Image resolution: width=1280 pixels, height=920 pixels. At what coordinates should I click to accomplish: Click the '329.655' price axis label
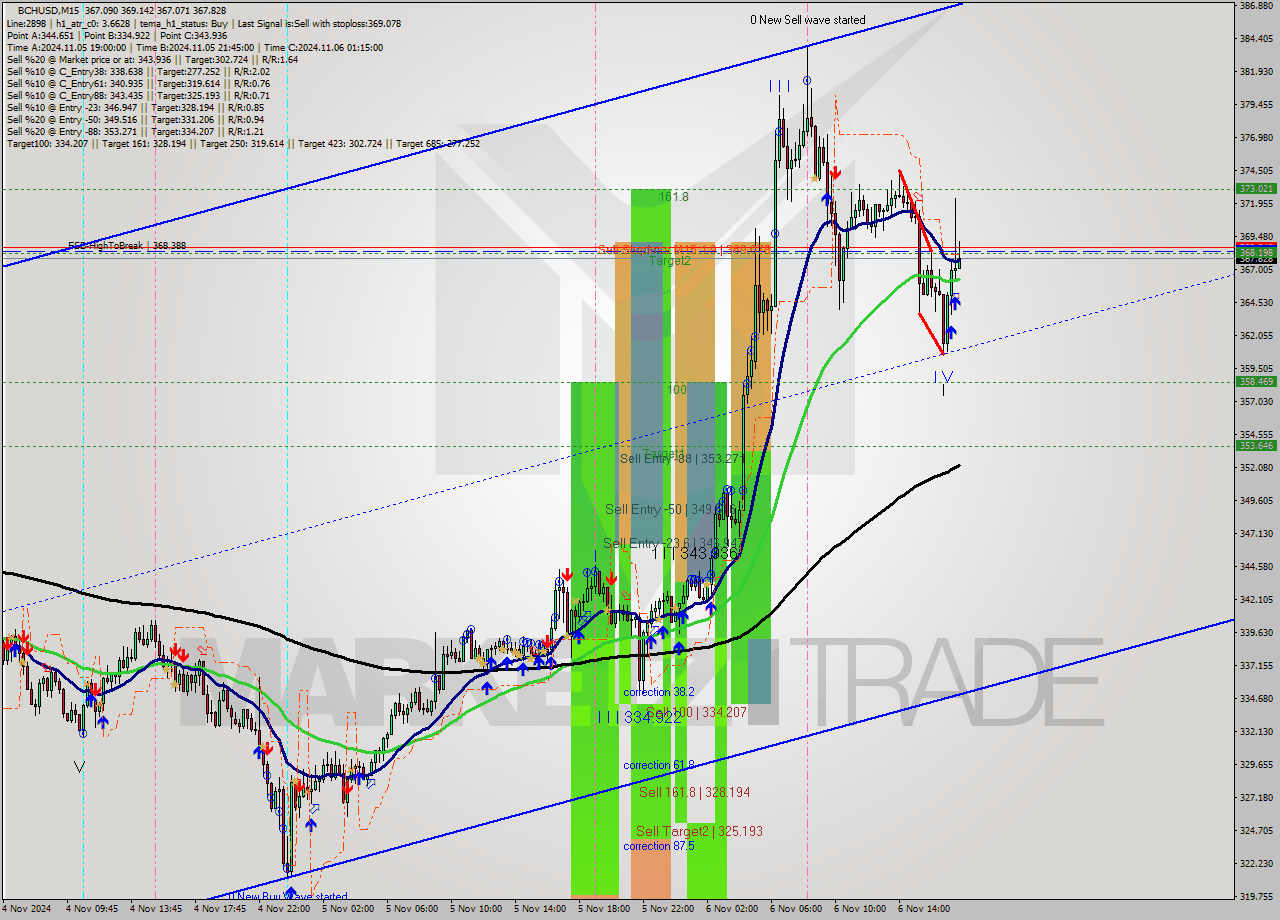point(1256,765)
